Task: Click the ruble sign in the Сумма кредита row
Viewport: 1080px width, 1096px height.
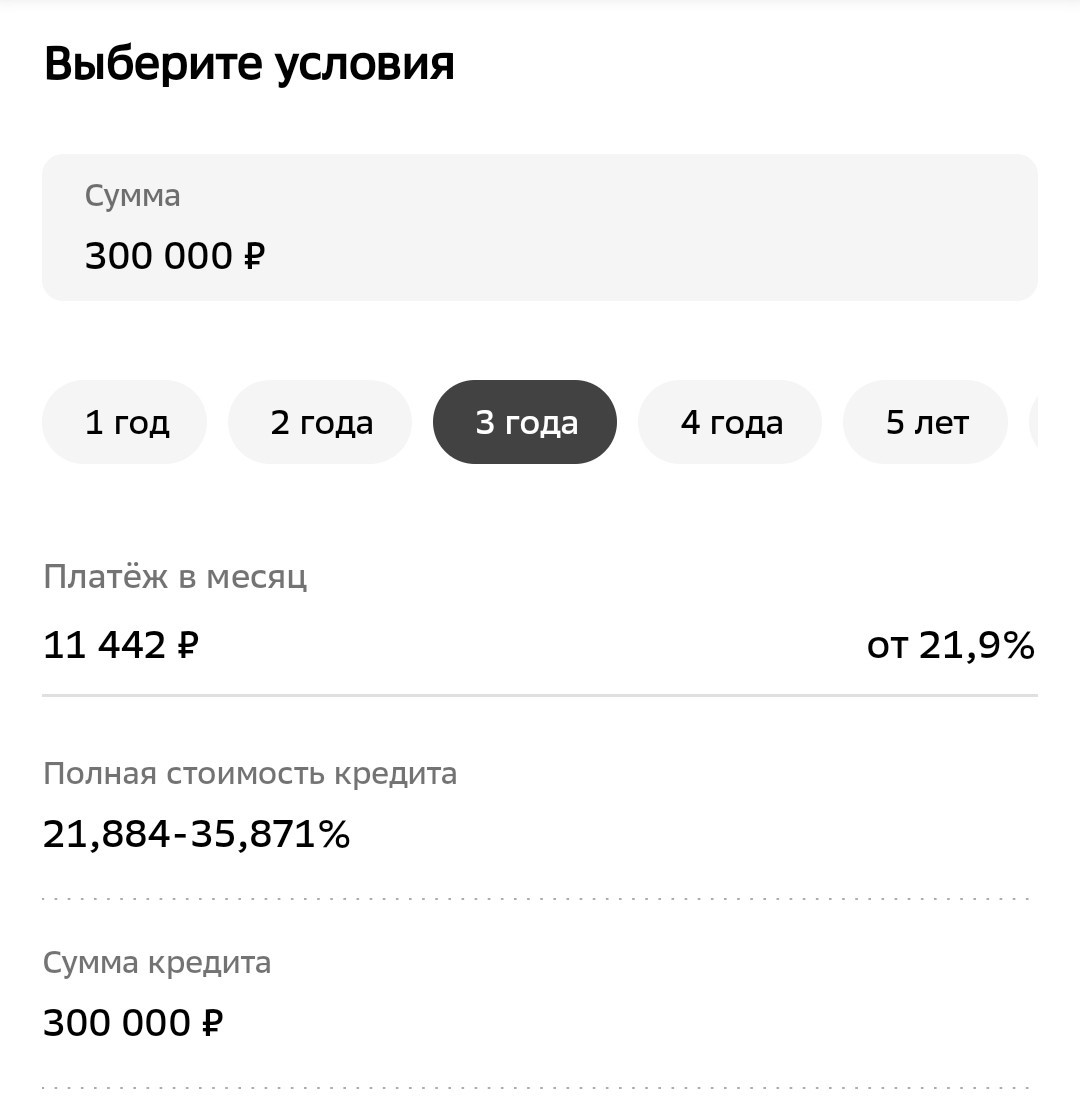Action: pyautogui.click(x=213, y=1023)
